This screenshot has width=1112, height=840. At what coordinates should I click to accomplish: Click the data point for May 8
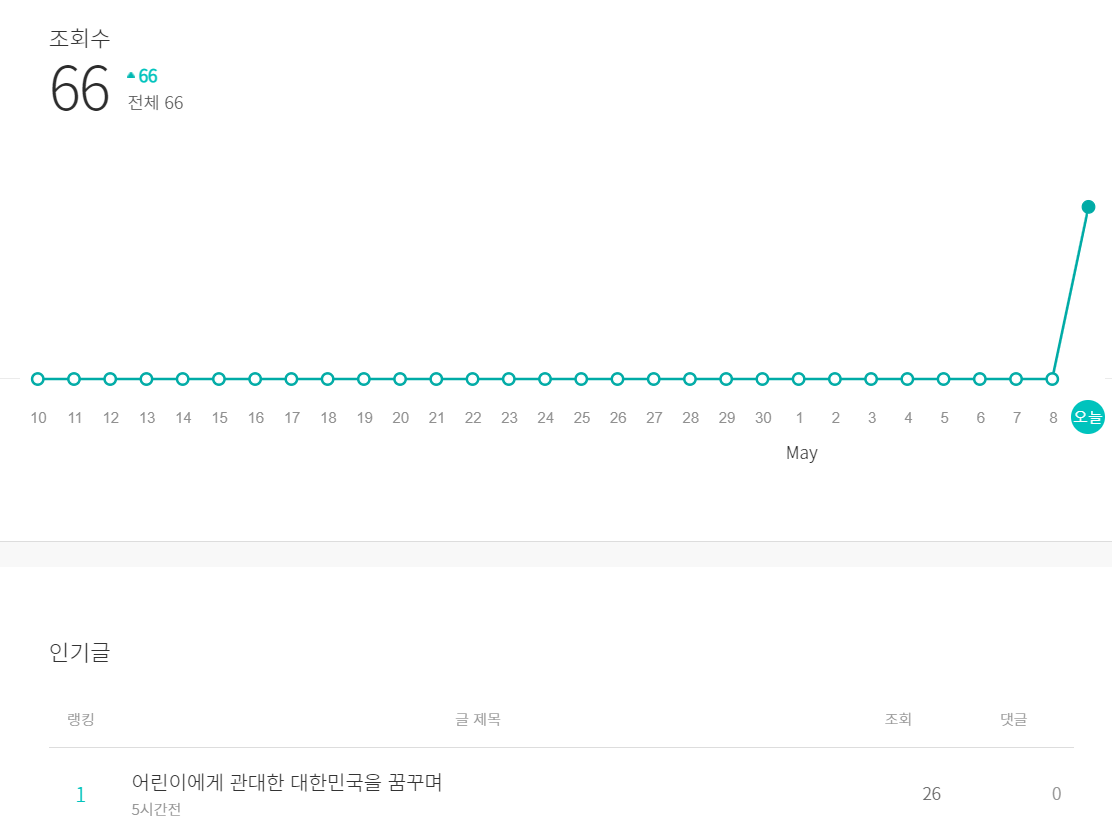[x=1052, y=378]
